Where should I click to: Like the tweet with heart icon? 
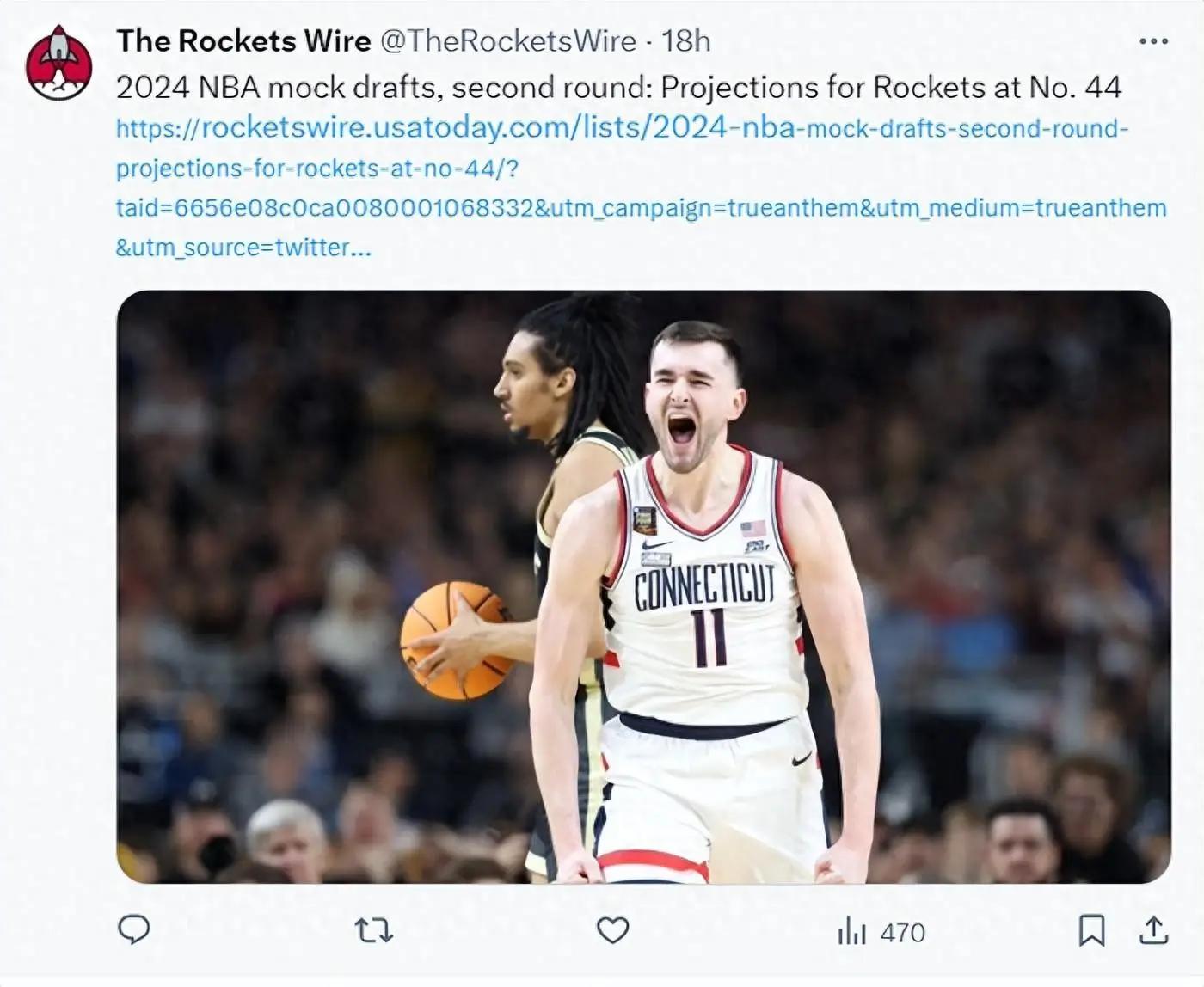tap(613, 930)
